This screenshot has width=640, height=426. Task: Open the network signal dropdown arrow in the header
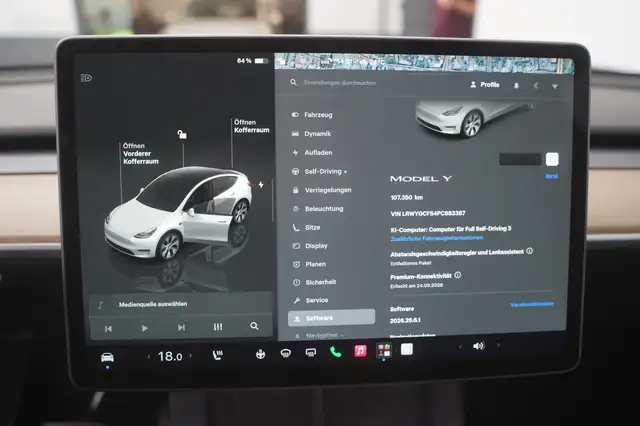555,87
